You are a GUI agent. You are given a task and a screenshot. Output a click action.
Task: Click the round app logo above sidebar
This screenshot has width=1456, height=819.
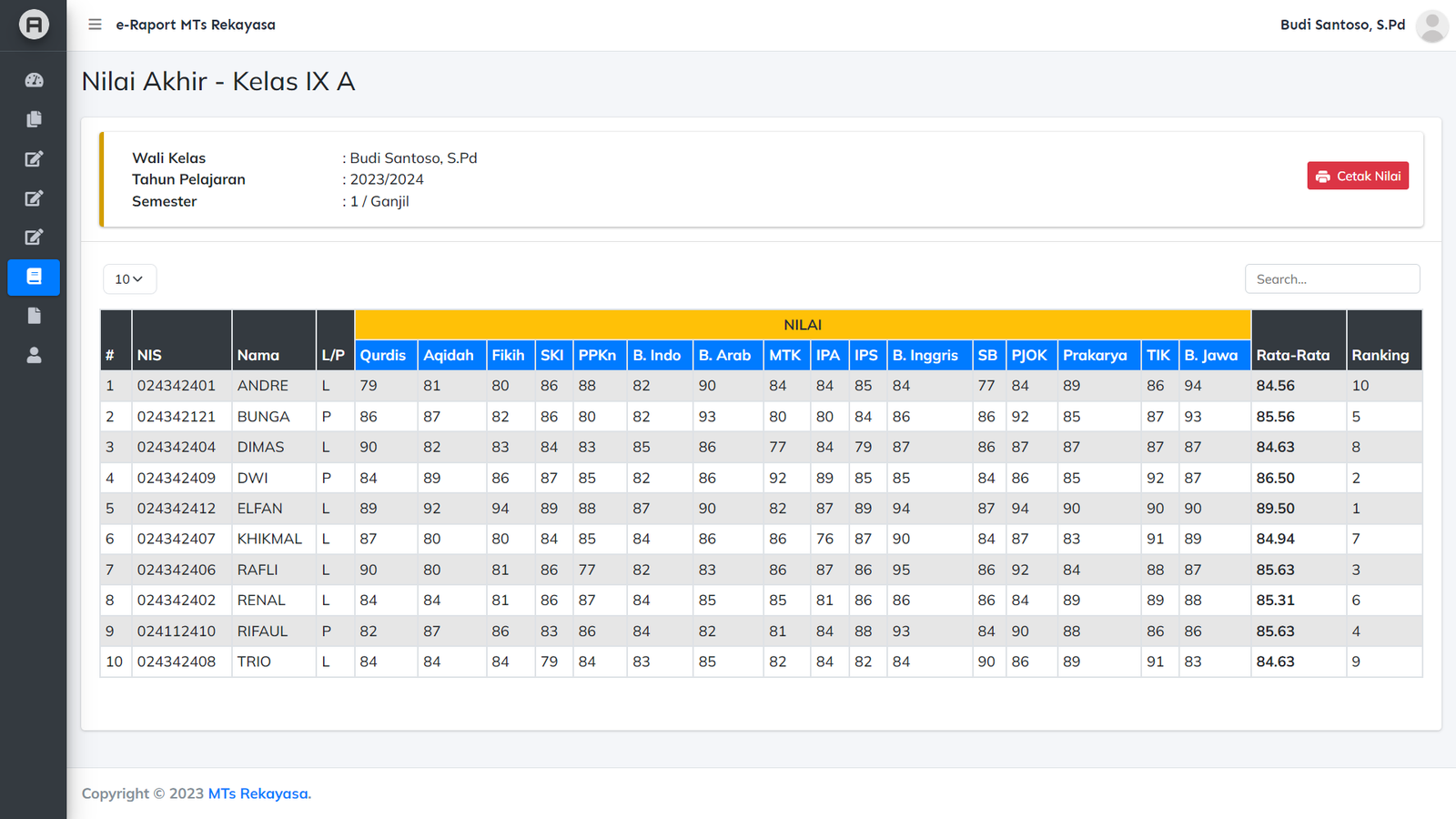(x=34, y=25)
